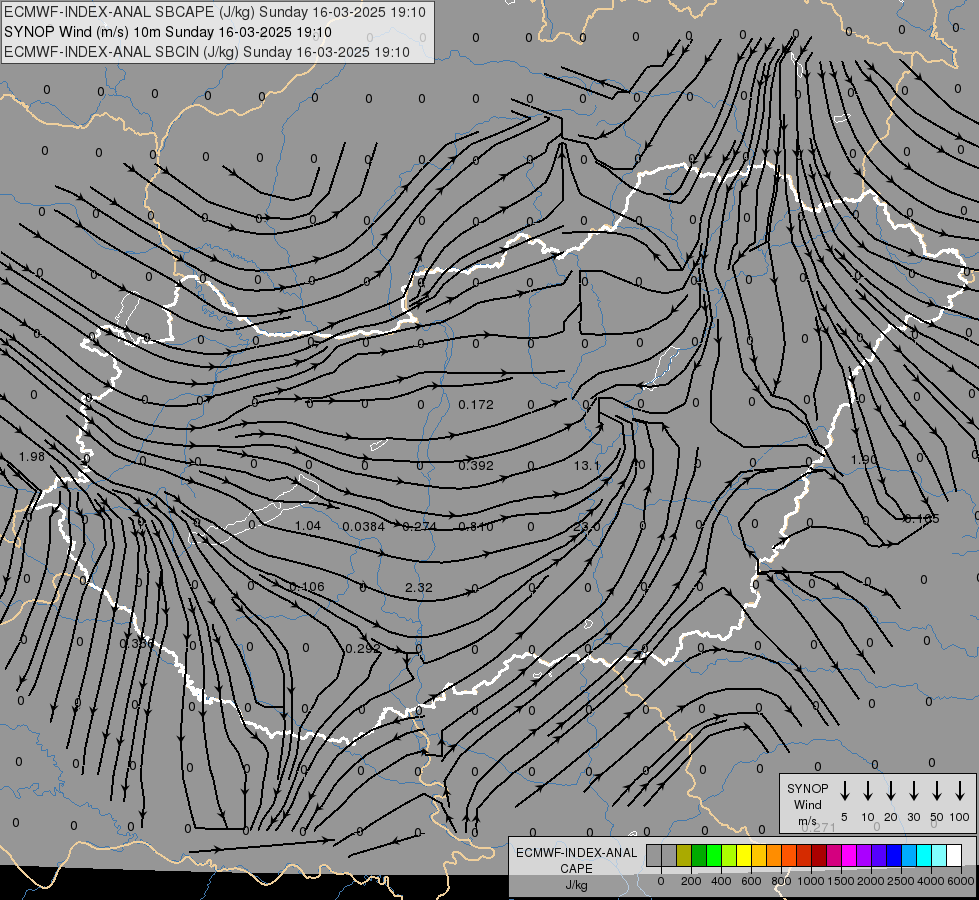979x900 pixels.
Task: Choose the pale cyan CAPE legend swatch
Action: tap(939, 855)
